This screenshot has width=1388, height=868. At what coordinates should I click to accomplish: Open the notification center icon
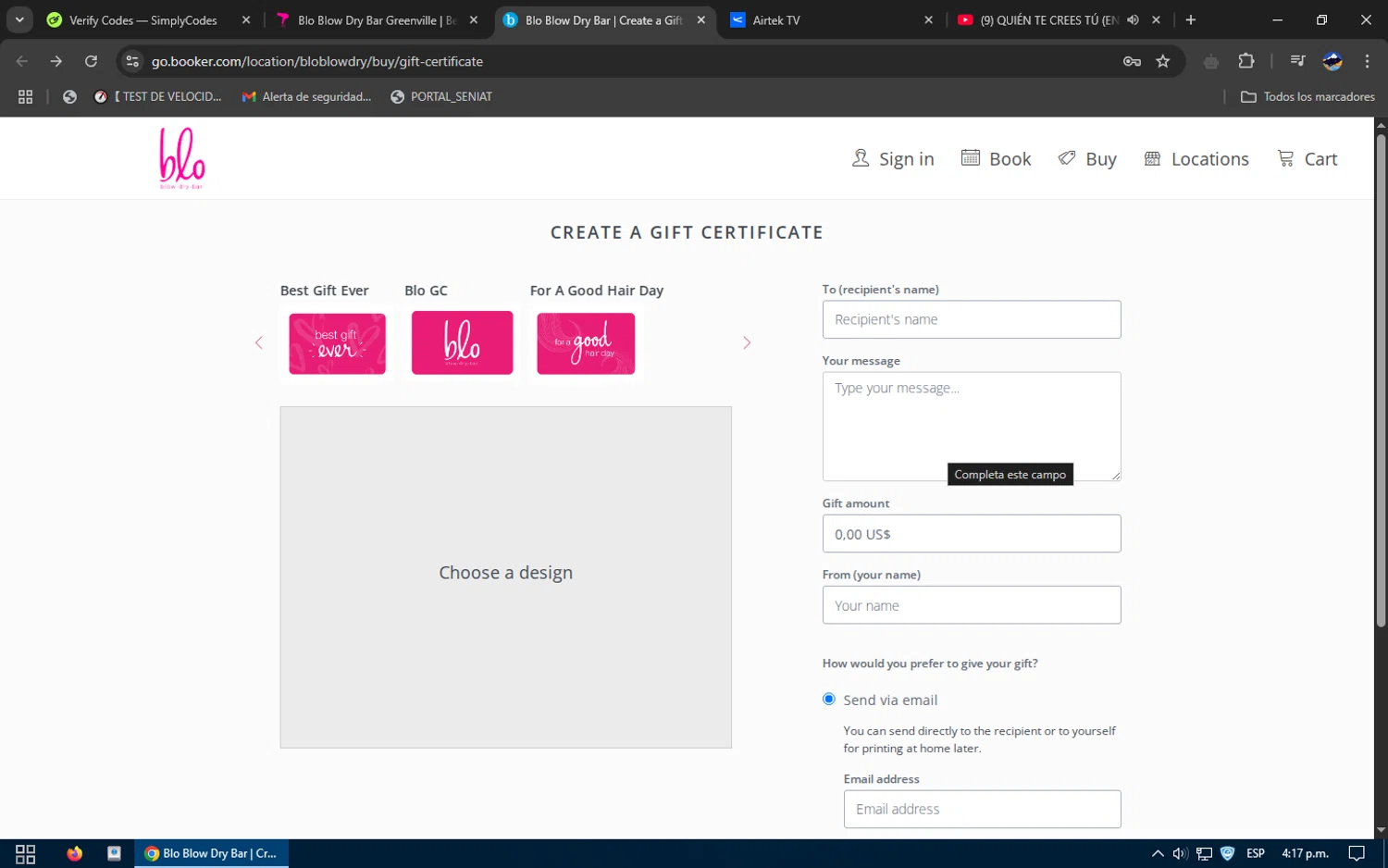click(1357, 853)
